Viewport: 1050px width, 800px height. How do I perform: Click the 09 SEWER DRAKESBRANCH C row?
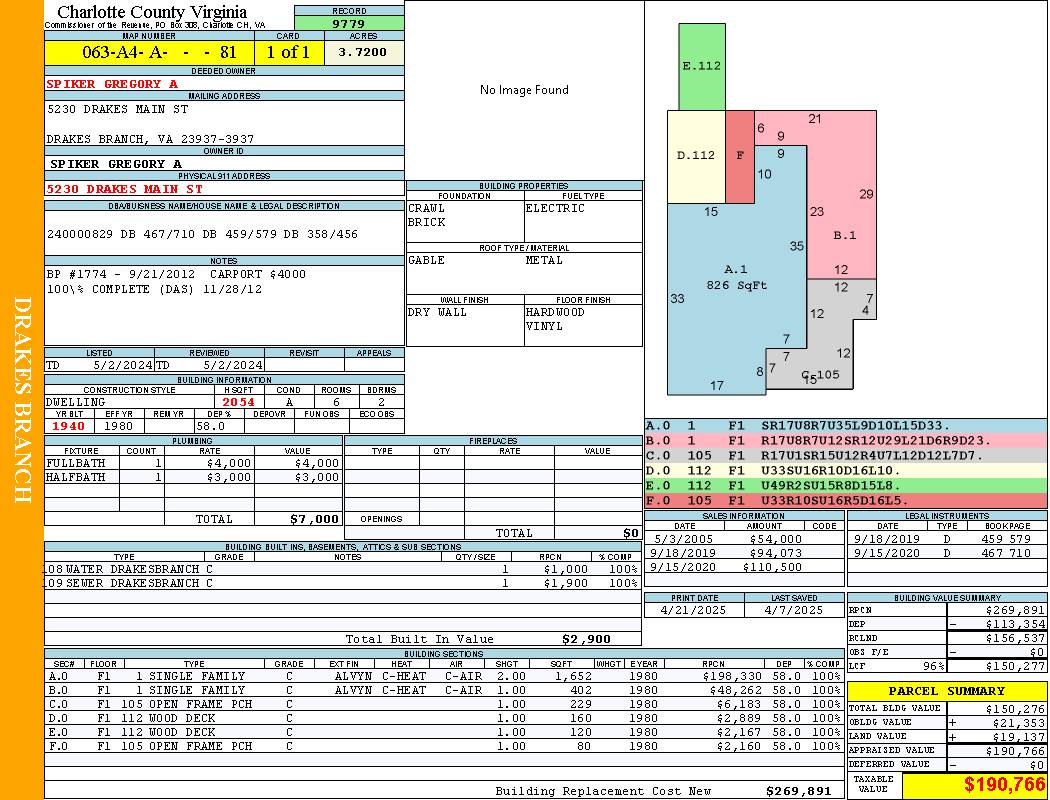(x=343, y=584)
